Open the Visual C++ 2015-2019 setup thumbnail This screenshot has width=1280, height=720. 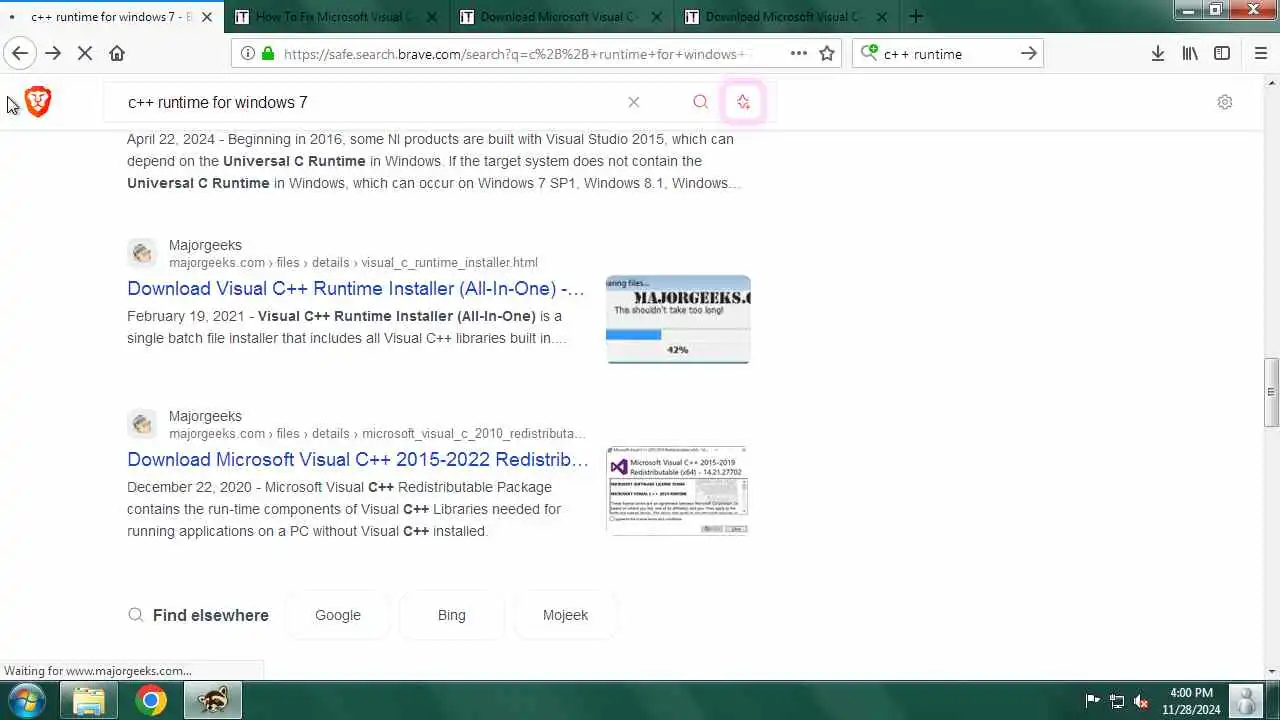pyautogui.click(x=678, y=490)
